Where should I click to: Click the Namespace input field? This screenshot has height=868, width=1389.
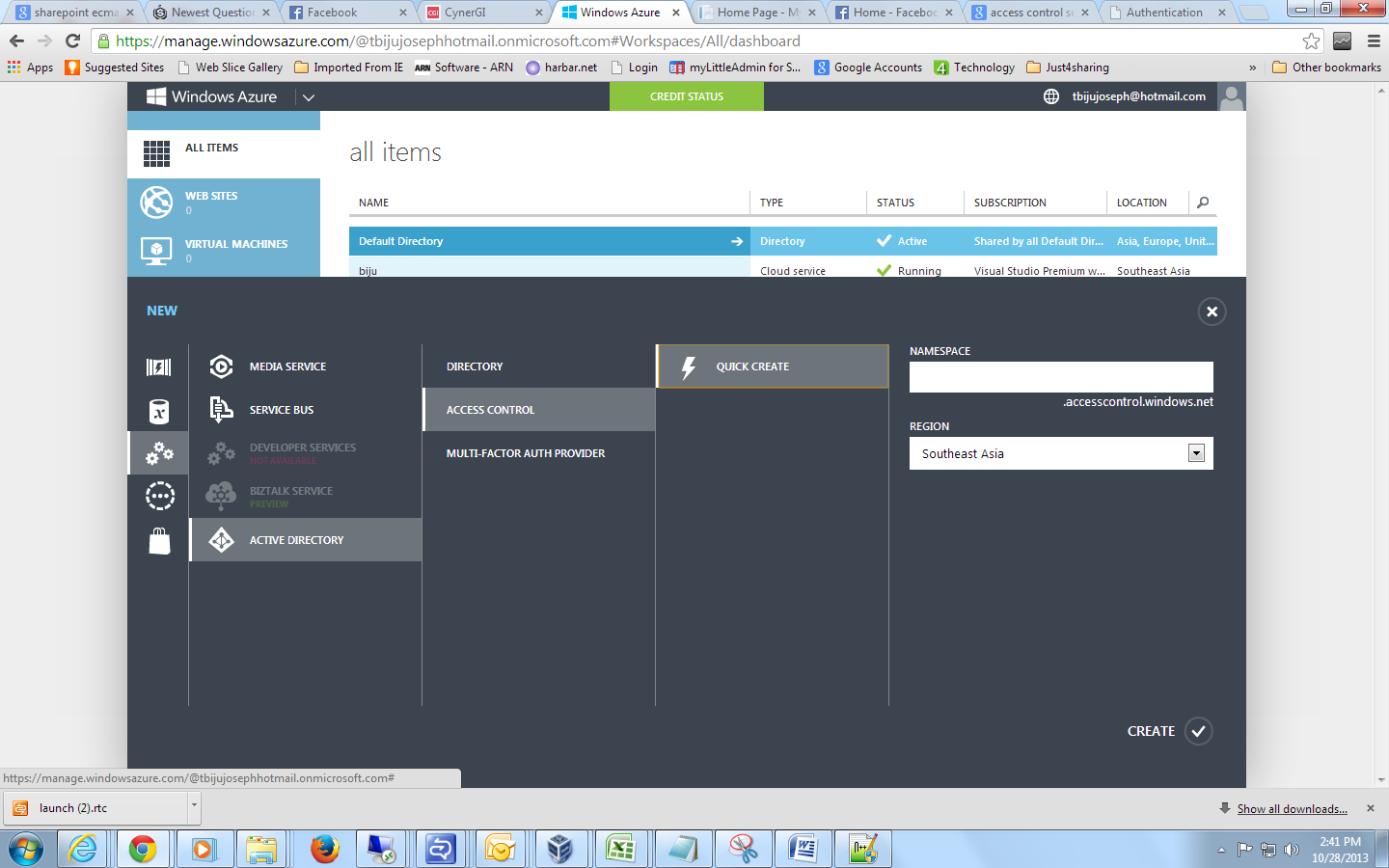(1061, 377)
